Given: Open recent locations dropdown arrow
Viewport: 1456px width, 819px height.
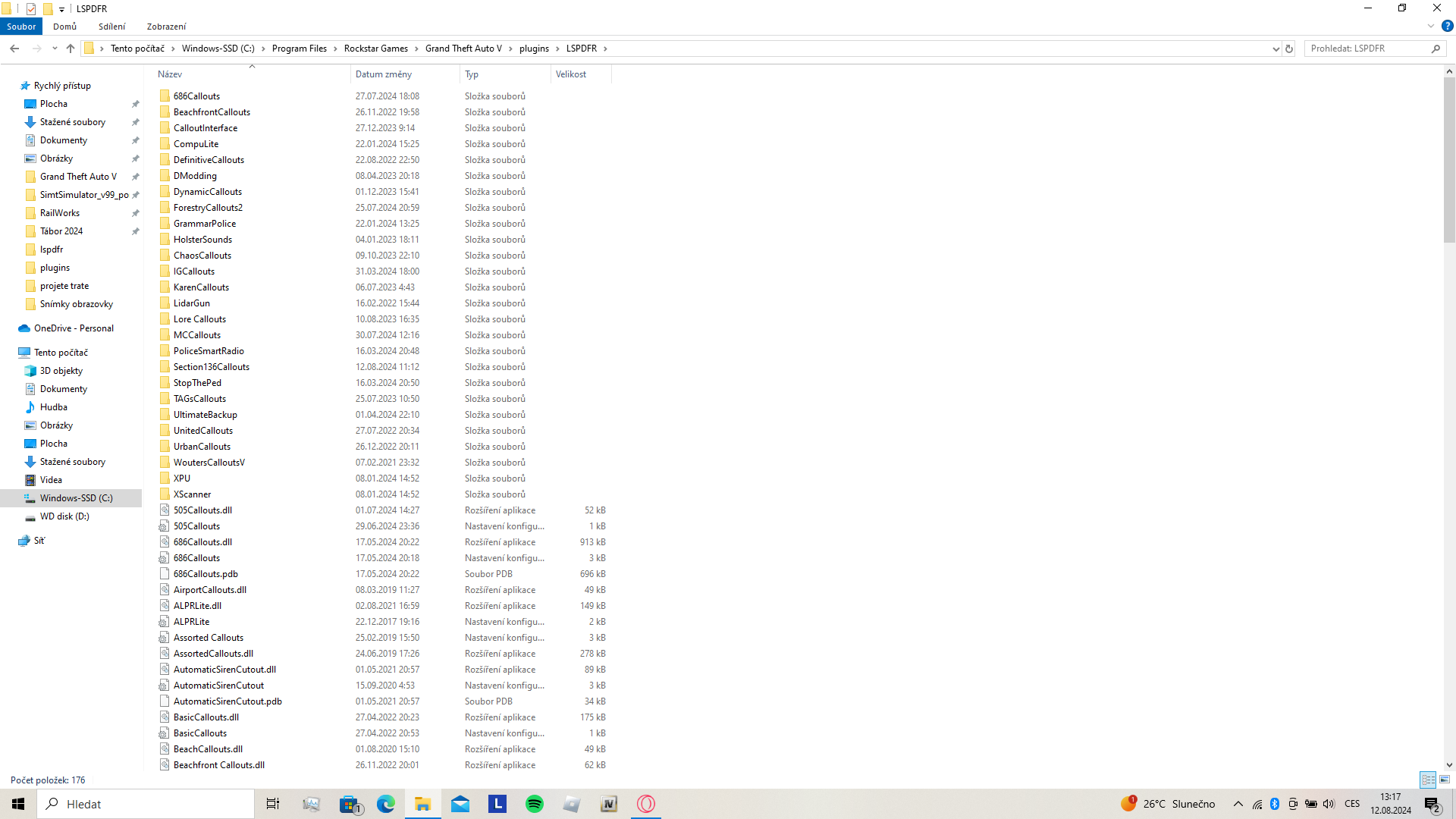Looking at the screenshot, I should pos(55,49).
